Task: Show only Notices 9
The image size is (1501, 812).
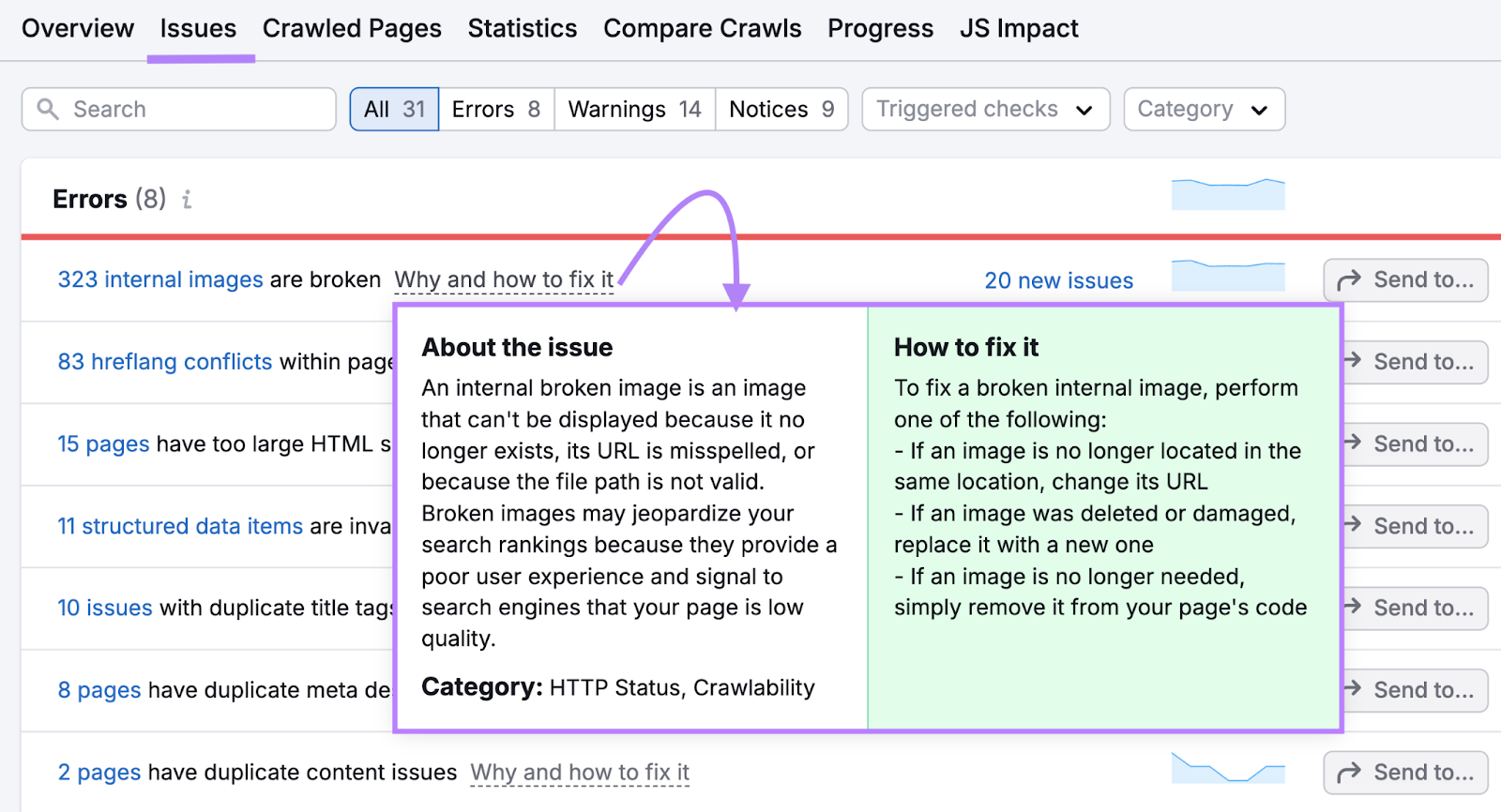Action: coord(781,110)
